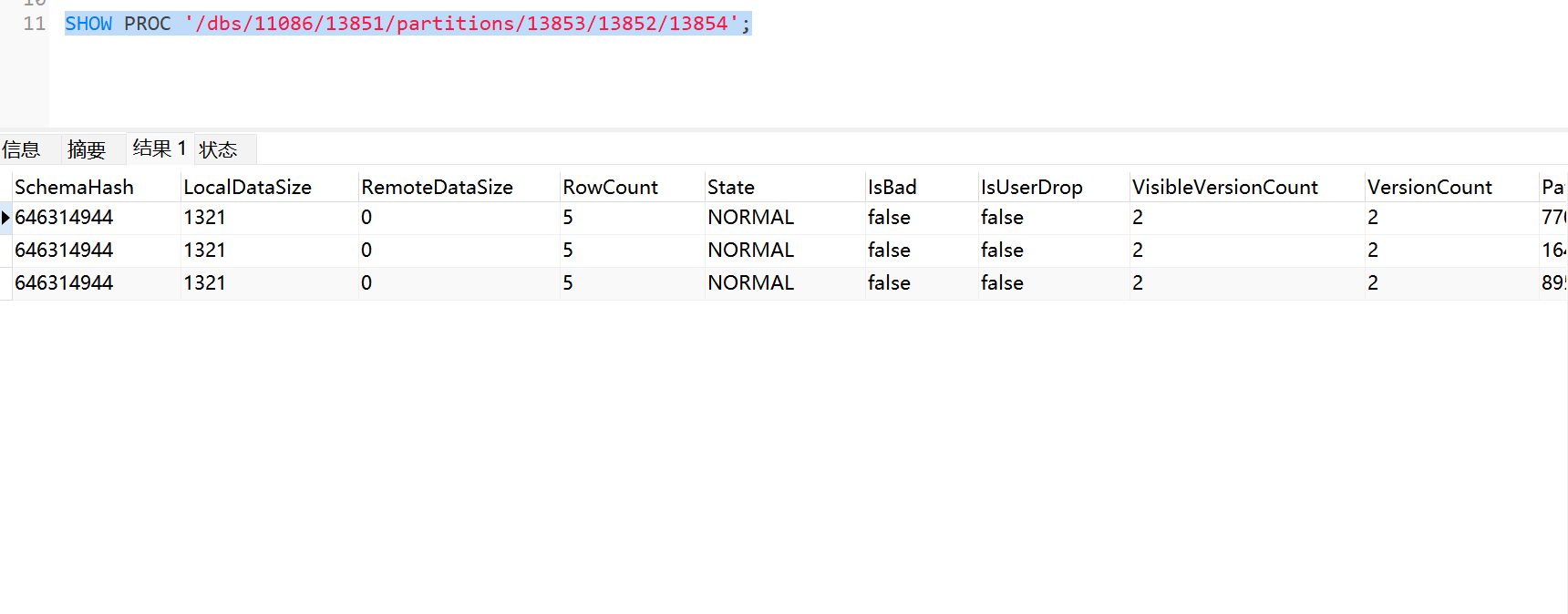Open the 摘要 tab
The width and height of the screenshot is (1568, 614).
(87, 149)
